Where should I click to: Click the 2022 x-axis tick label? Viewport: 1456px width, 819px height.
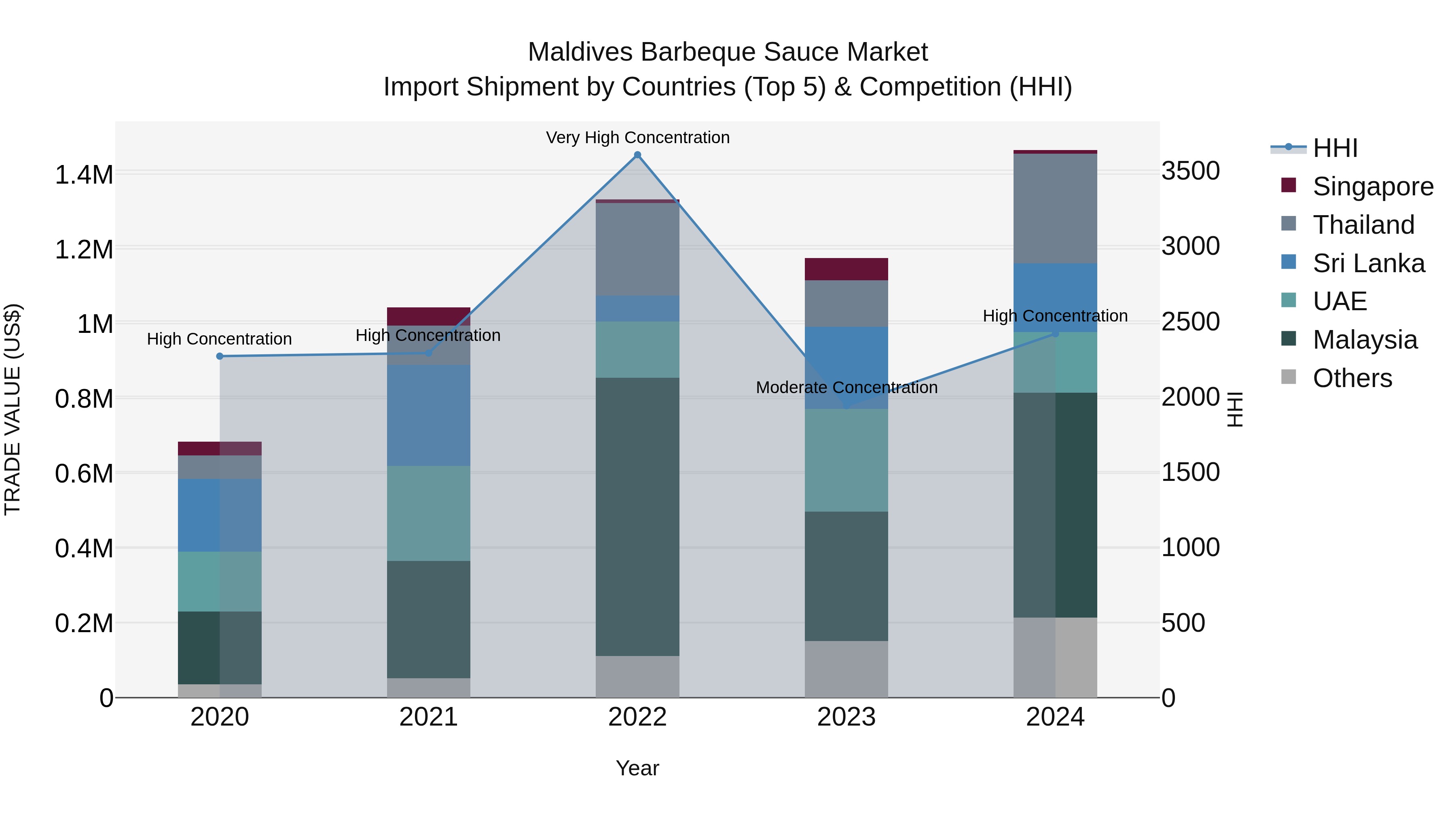coord(637,717)
